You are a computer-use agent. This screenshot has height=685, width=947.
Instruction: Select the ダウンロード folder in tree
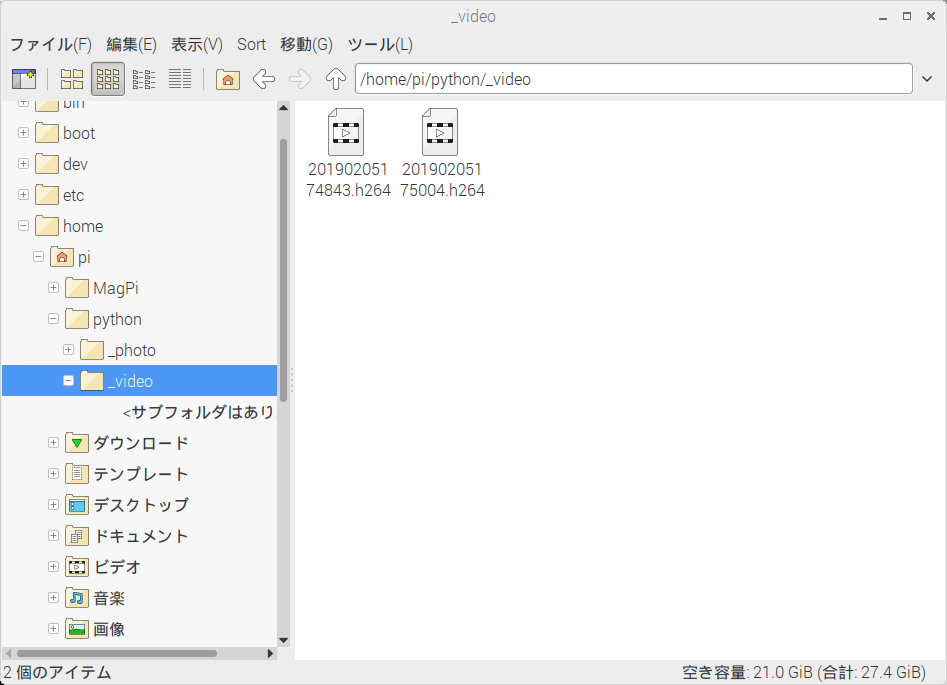click(140, 443)
